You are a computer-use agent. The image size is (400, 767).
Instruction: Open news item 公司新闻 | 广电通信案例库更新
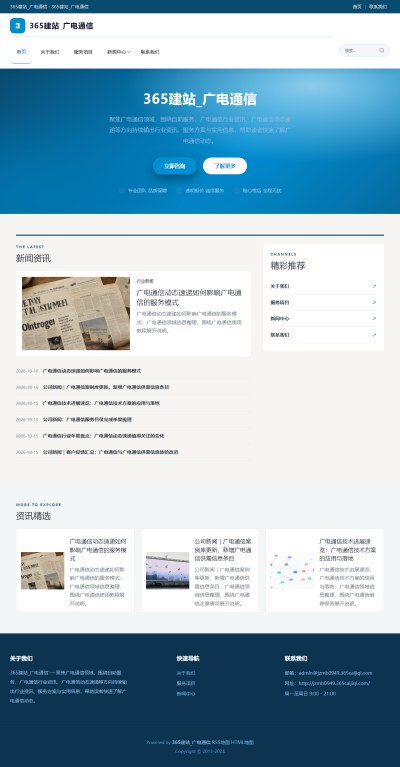pos(106,387)
